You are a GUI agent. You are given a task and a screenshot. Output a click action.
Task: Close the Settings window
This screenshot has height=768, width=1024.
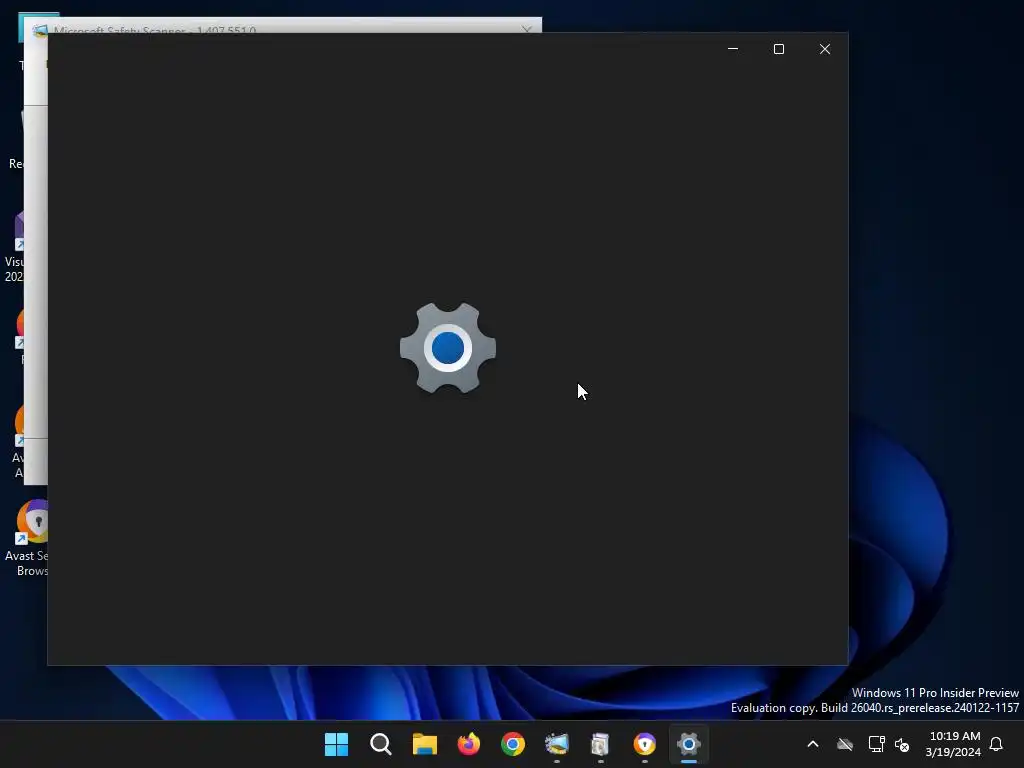pyautogui.click(x=825, y=49)
